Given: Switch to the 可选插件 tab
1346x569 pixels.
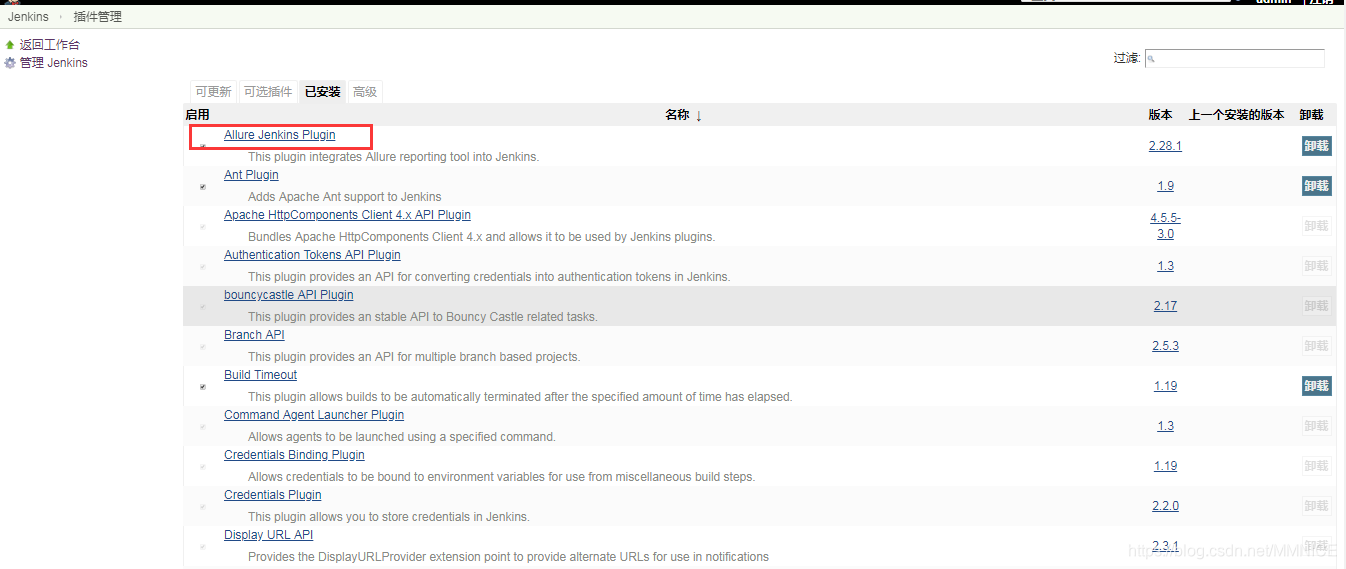Looking at the screenshot, I should point(268,92).
